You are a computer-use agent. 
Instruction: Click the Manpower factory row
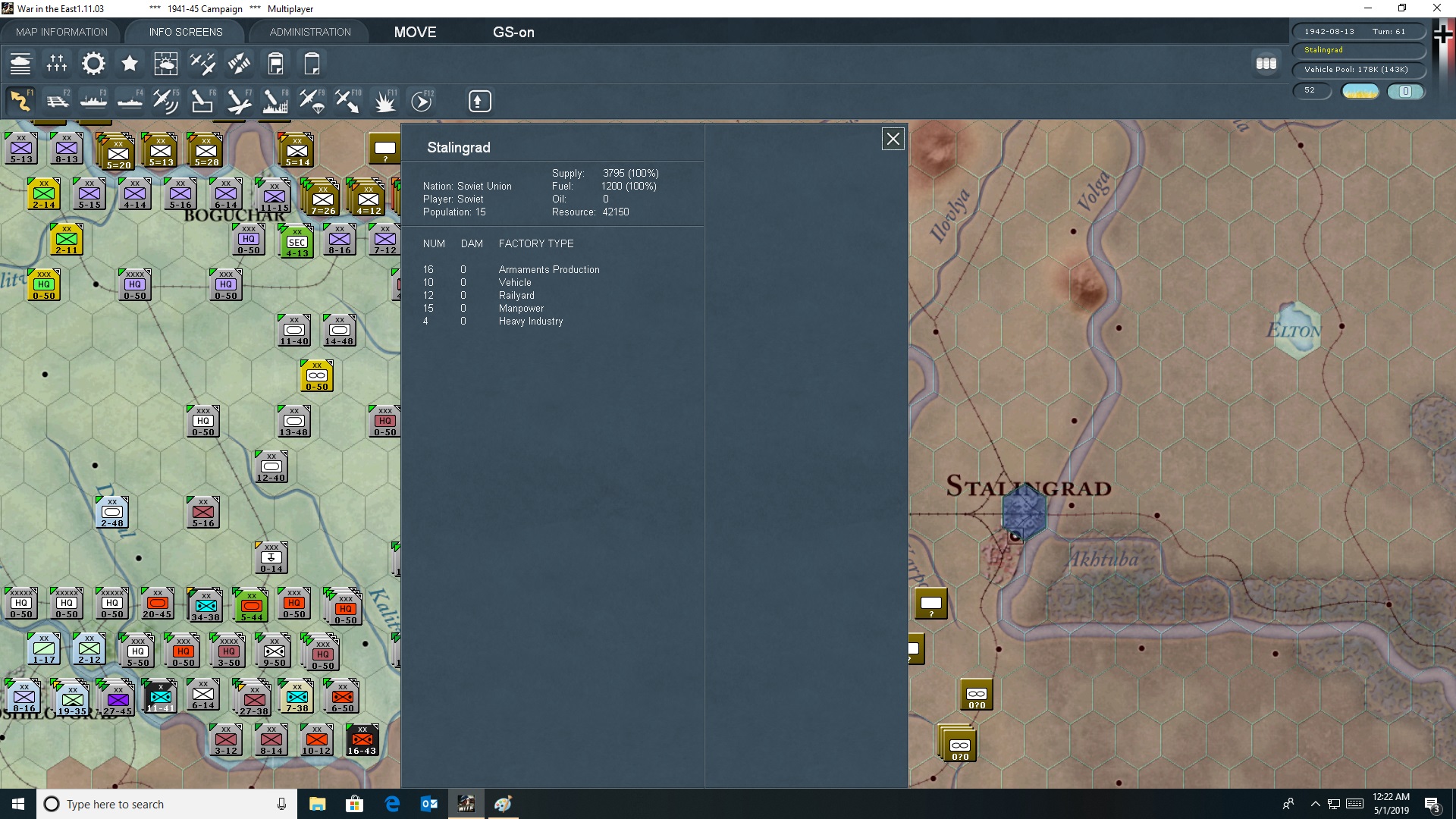point(483,308)
